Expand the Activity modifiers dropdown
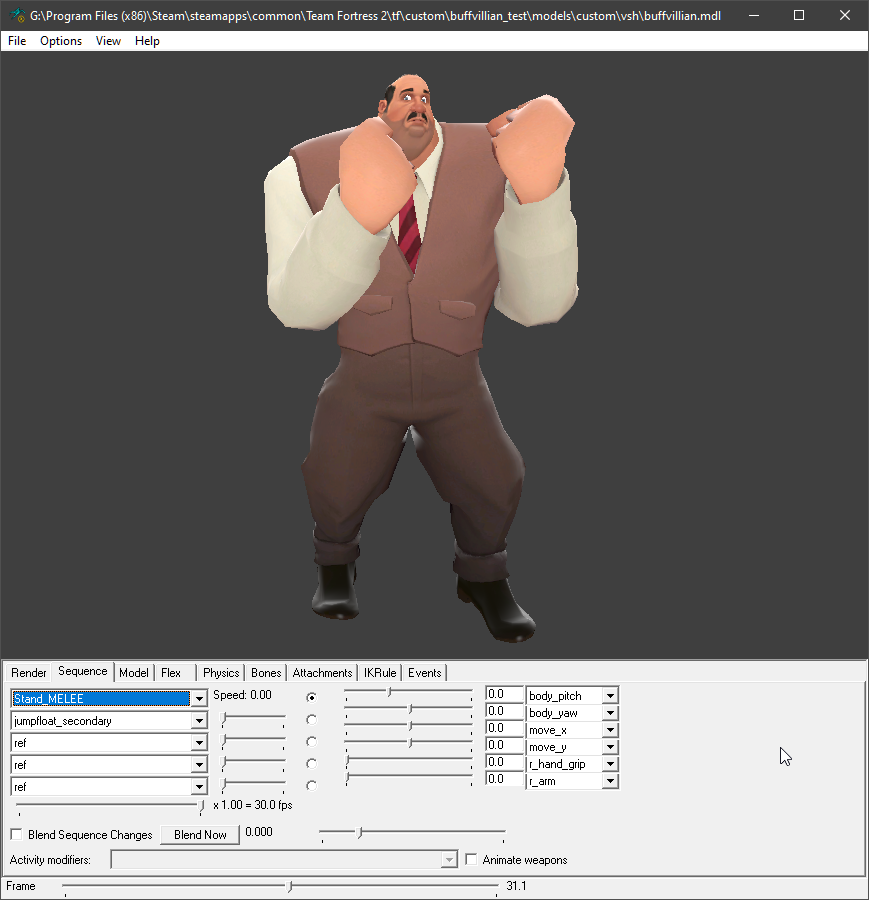 pos(449,860)
